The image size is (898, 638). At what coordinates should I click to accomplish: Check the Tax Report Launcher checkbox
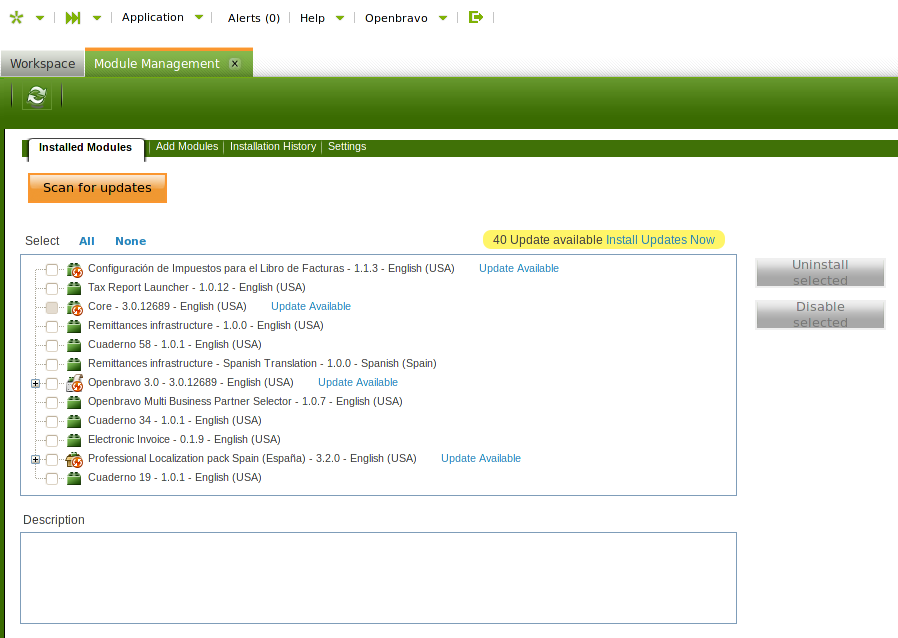[x=52, y=288]
